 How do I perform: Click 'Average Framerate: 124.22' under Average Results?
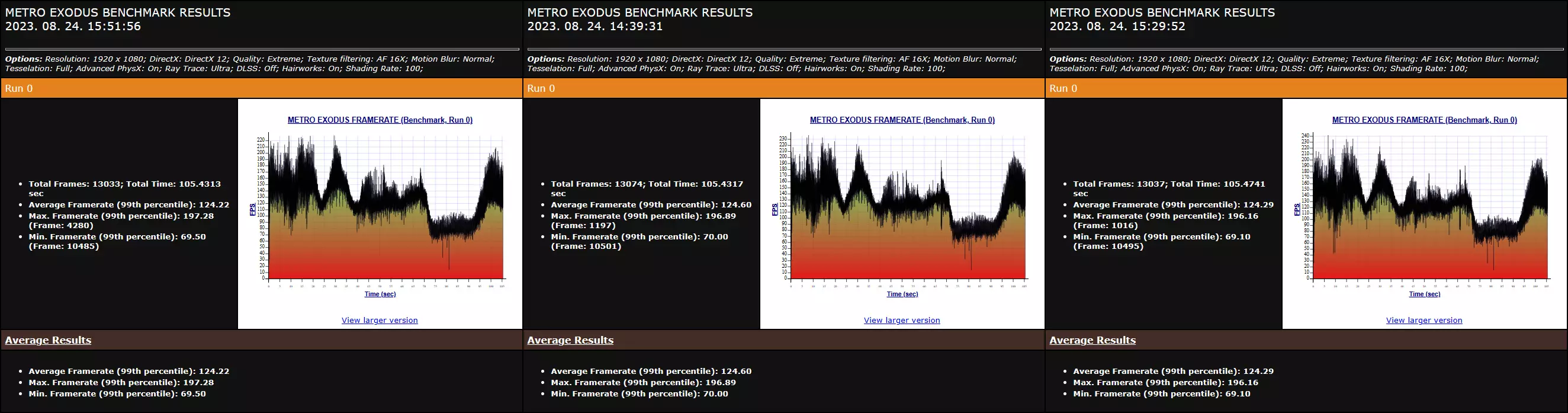click(129, 371)
